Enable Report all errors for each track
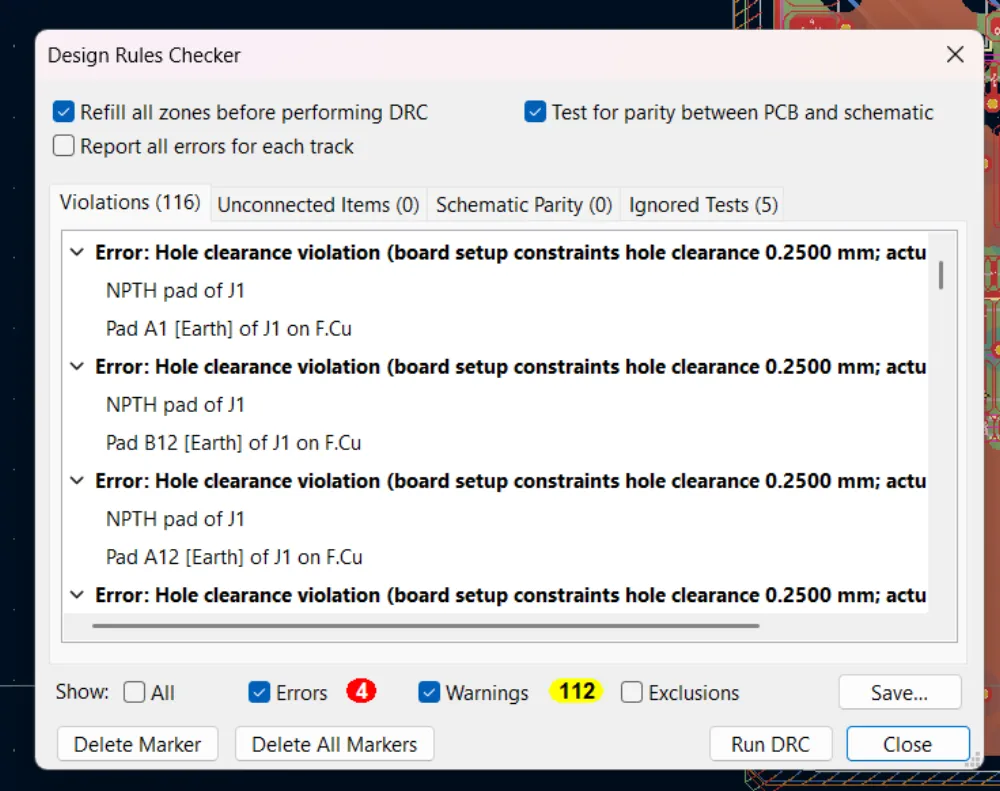1000x791 pixels. click(x=64, y=146)
